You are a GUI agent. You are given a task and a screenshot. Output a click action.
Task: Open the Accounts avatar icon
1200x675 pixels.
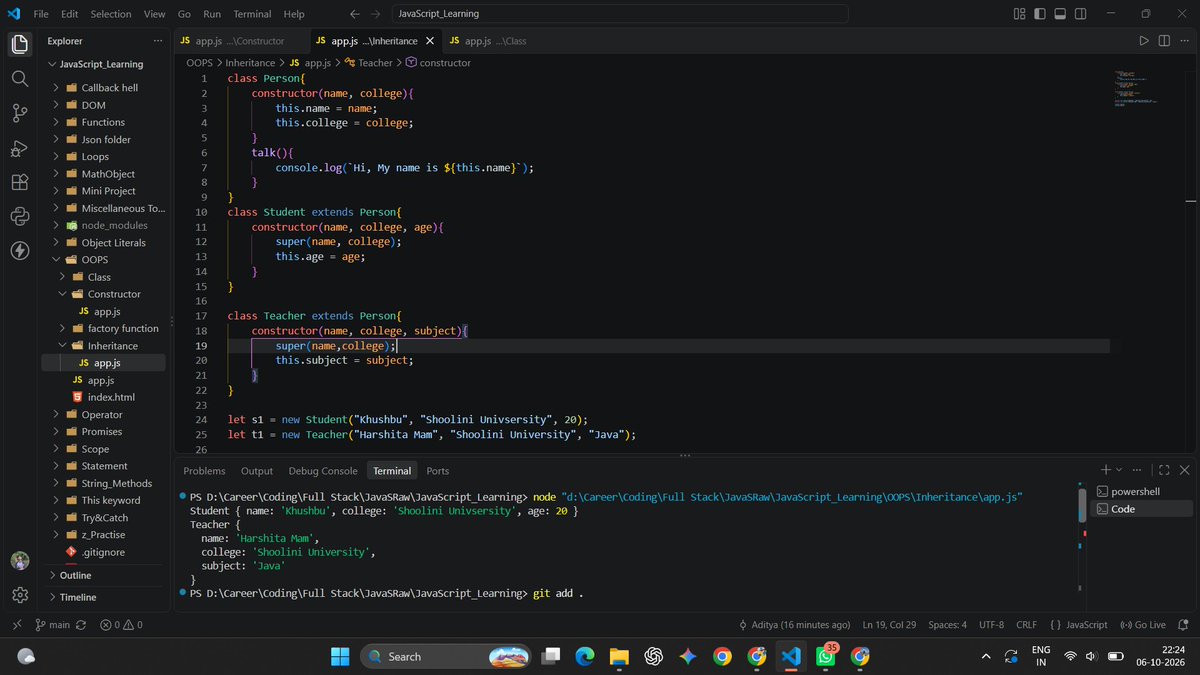coord(19,561)
